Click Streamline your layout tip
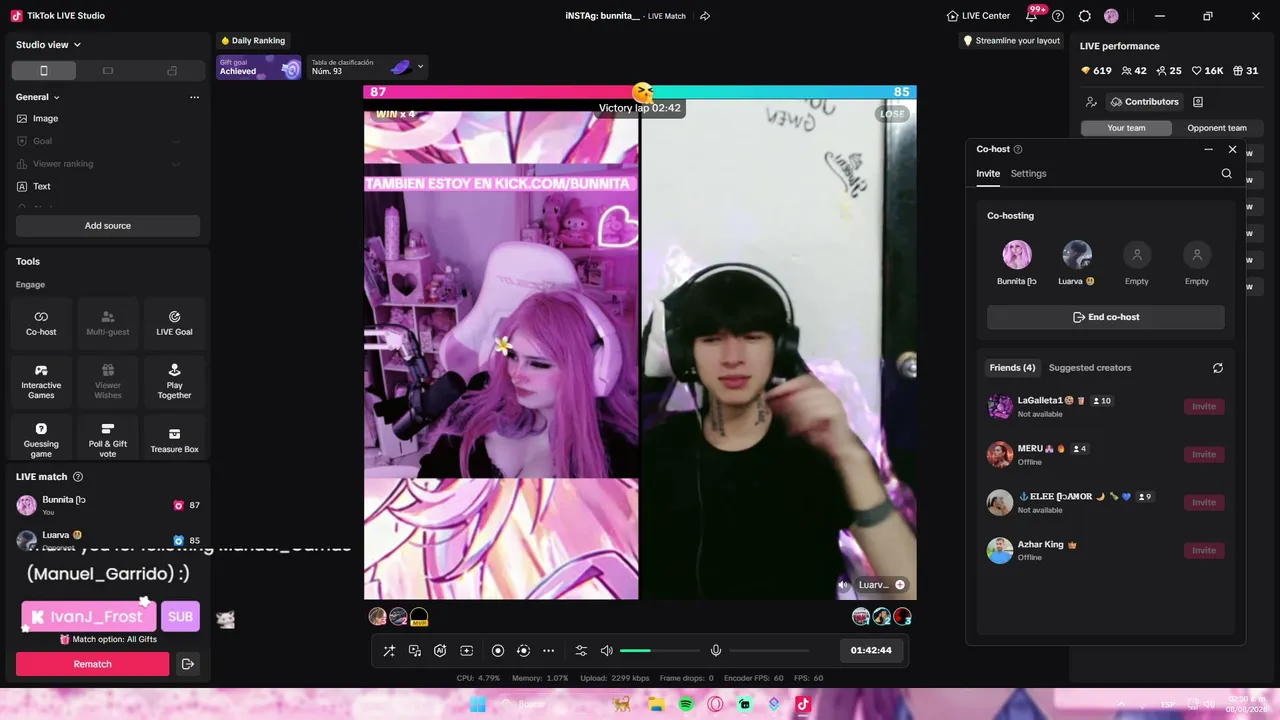Viewport: 1280px width, 720px height. point(1011,41)
